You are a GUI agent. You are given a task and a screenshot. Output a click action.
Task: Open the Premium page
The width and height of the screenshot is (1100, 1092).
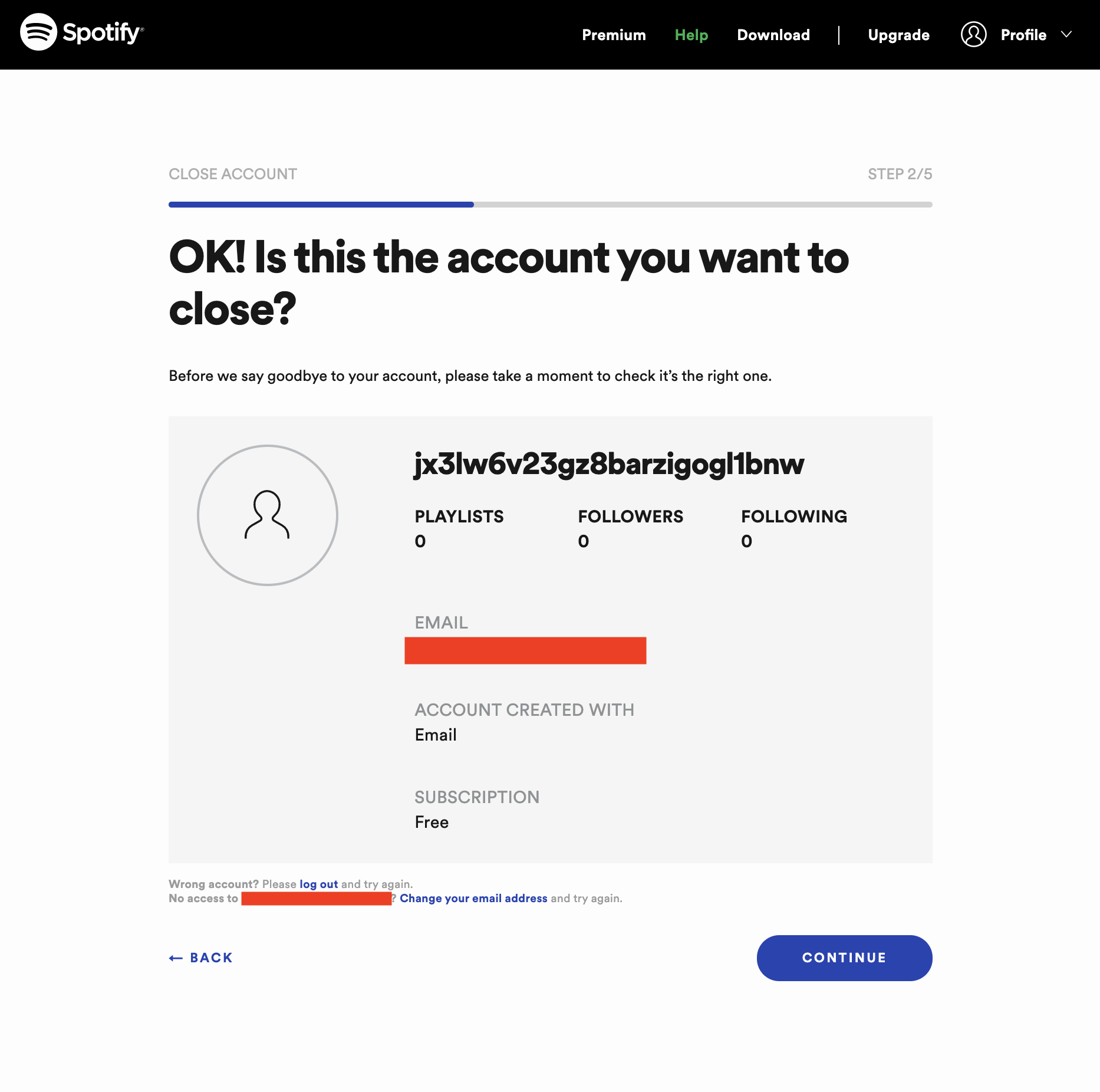point(614,35)
